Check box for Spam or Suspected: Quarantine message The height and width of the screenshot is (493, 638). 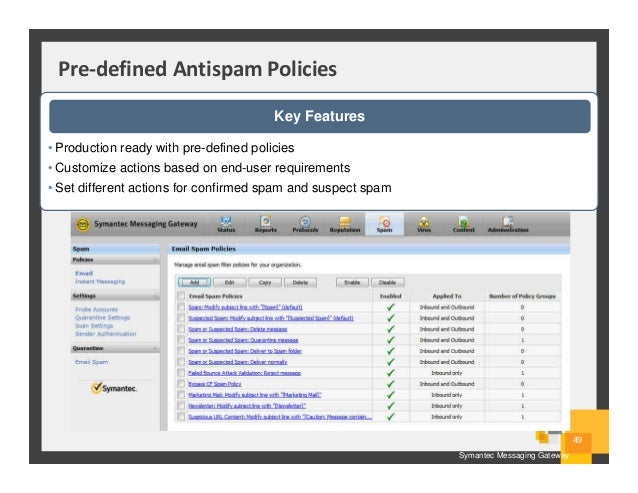181,340
